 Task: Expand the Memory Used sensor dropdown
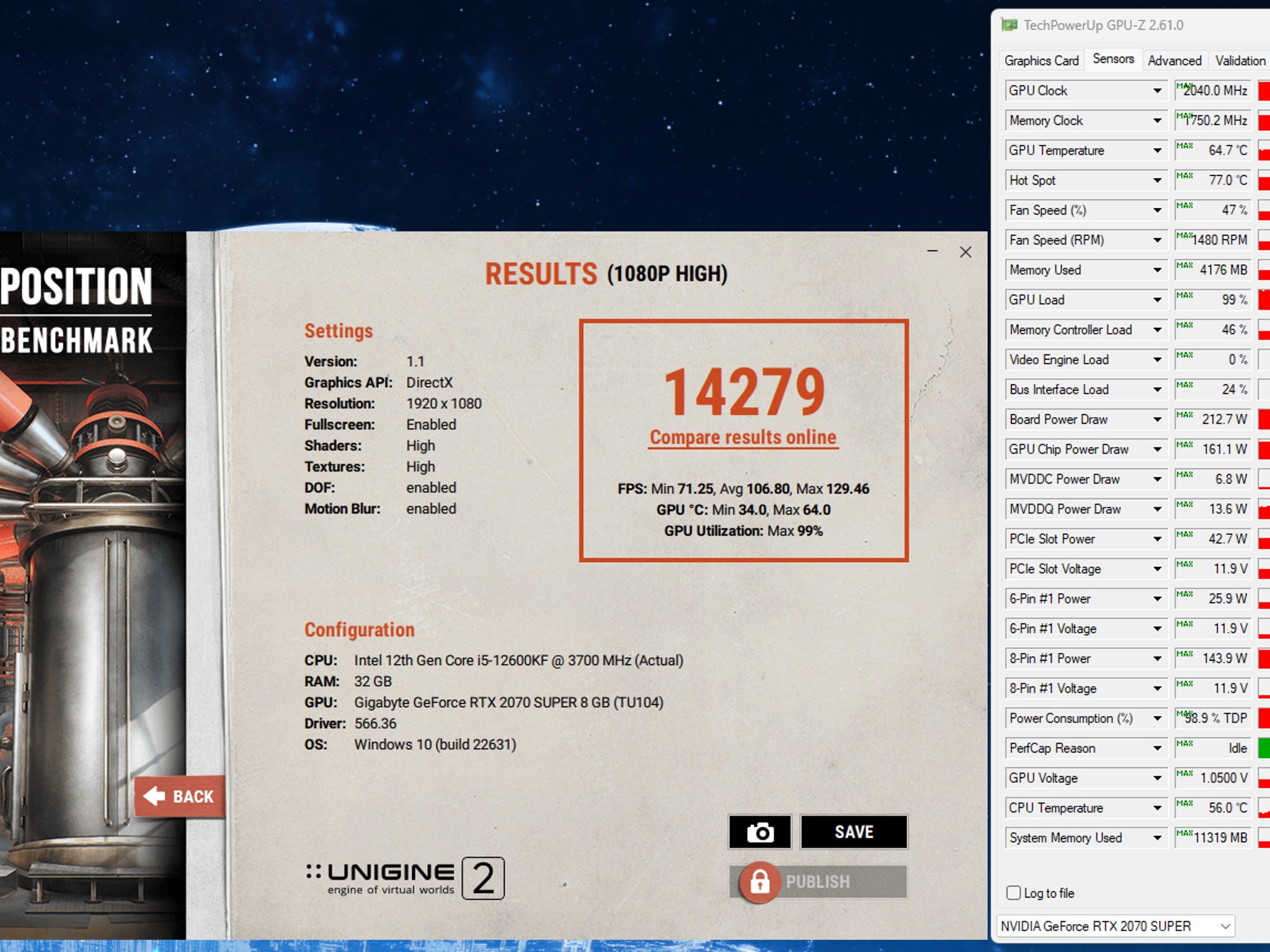point(1157,270)
